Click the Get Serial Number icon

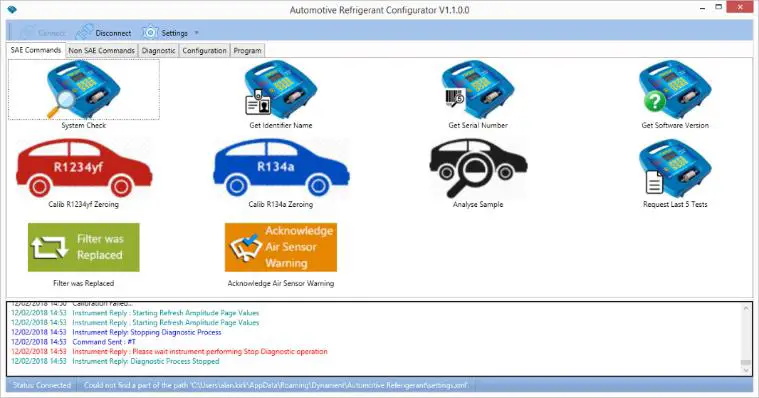tap(478, 90)
